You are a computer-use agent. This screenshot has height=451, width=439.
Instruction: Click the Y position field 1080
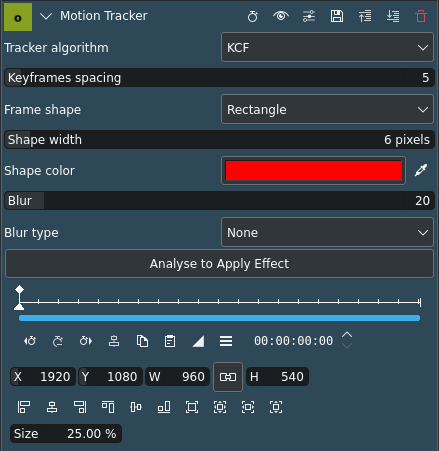pos(111,377)
